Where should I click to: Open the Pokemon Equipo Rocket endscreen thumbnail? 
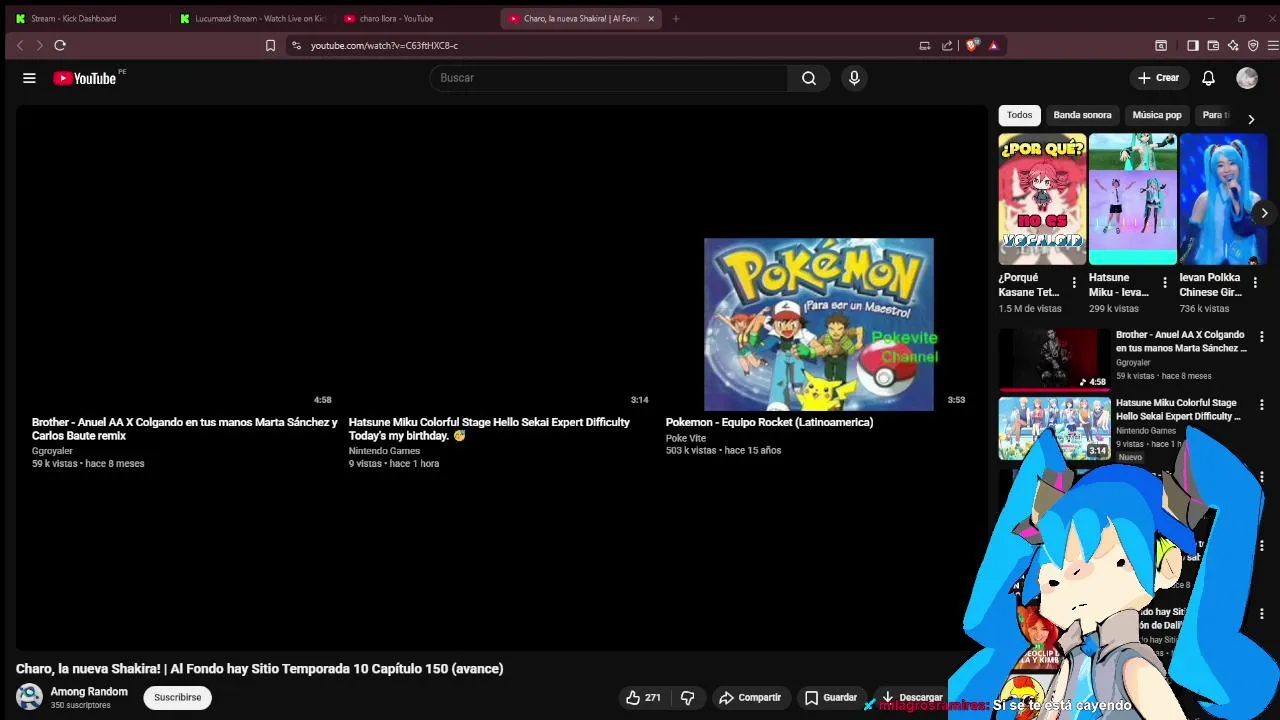click(x=819, y=324)
